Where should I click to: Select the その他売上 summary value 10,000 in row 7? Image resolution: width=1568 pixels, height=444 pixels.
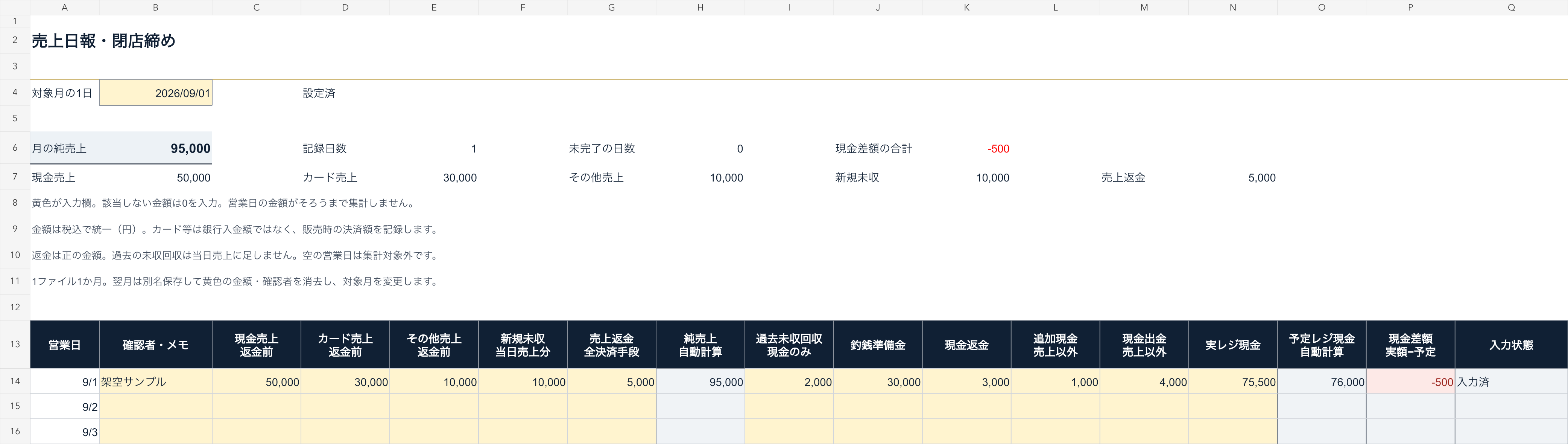click(726, 178)
